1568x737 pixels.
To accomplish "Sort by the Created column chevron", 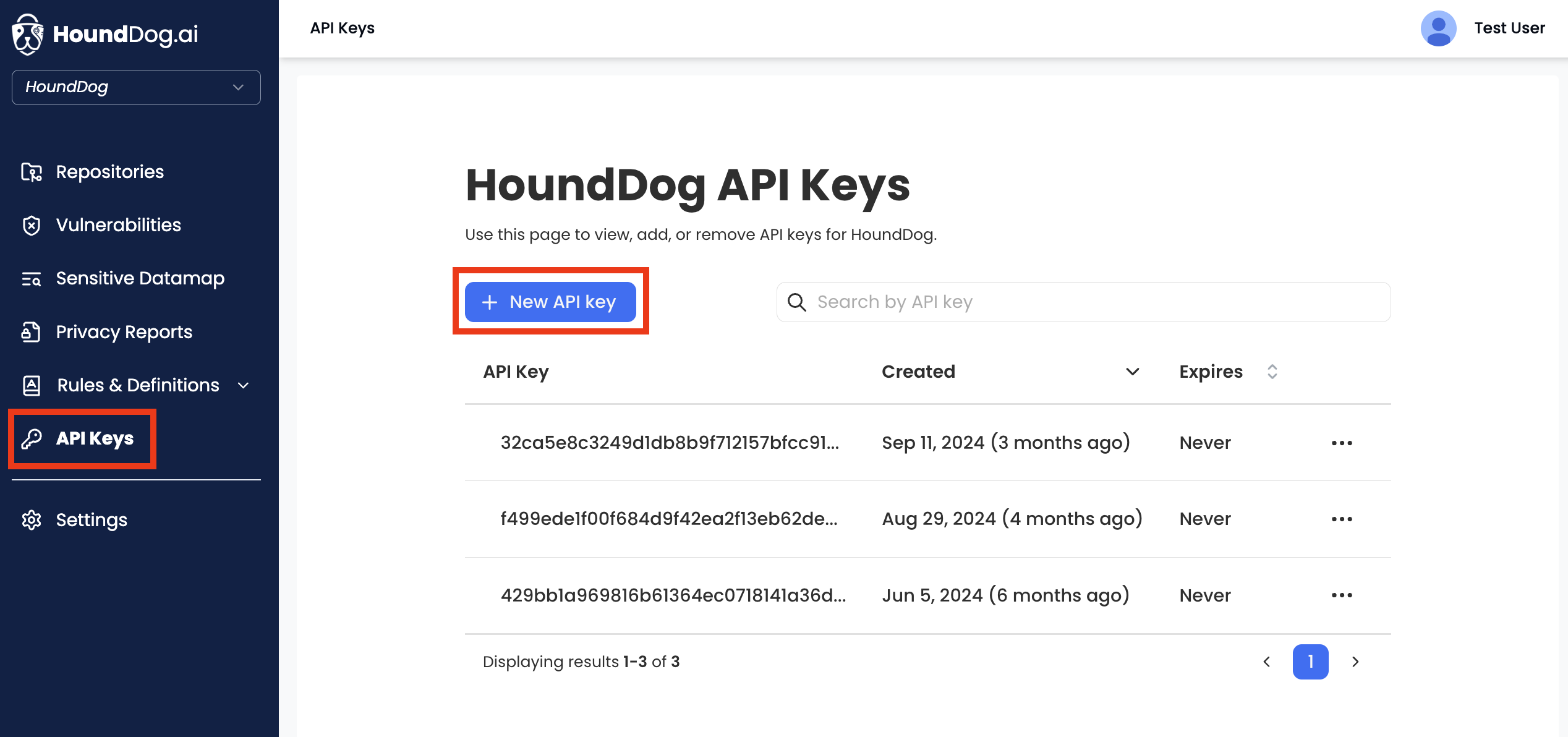I will point(1132,372).
